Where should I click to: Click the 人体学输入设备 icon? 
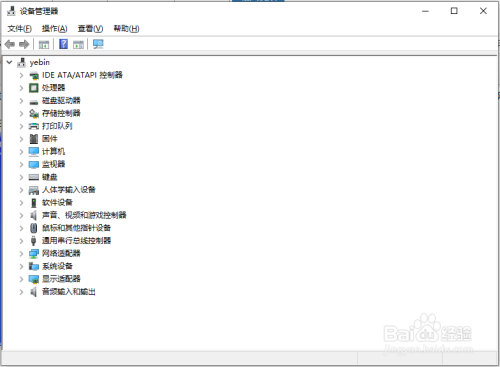coord(34,190)
